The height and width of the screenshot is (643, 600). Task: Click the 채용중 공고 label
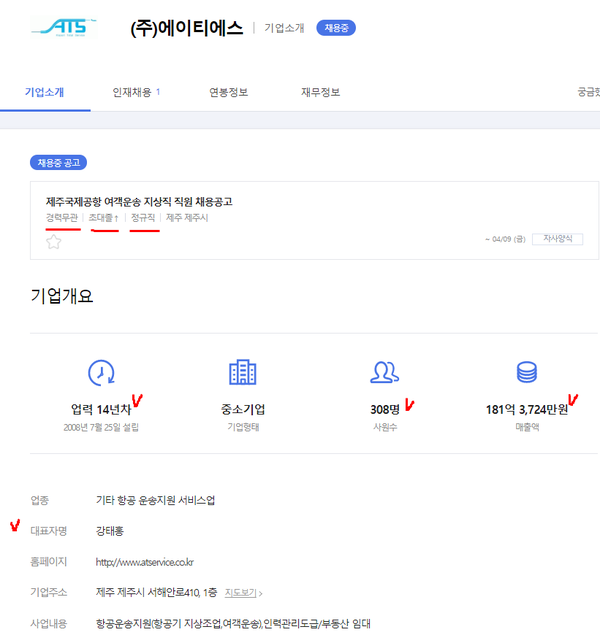point(58,163)
